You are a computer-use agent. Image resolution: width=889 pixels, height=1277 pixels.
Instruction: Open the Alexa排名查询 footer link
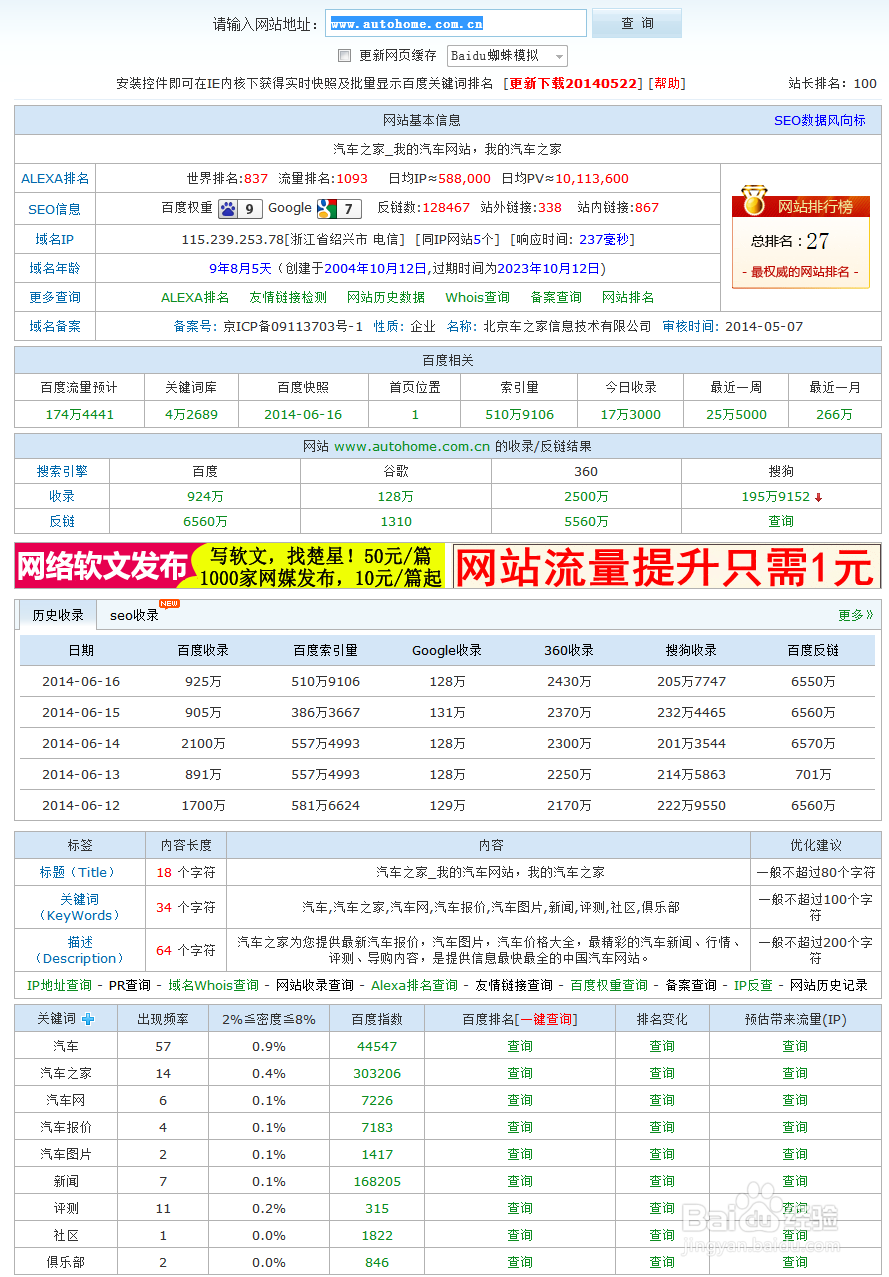(414, 986)
